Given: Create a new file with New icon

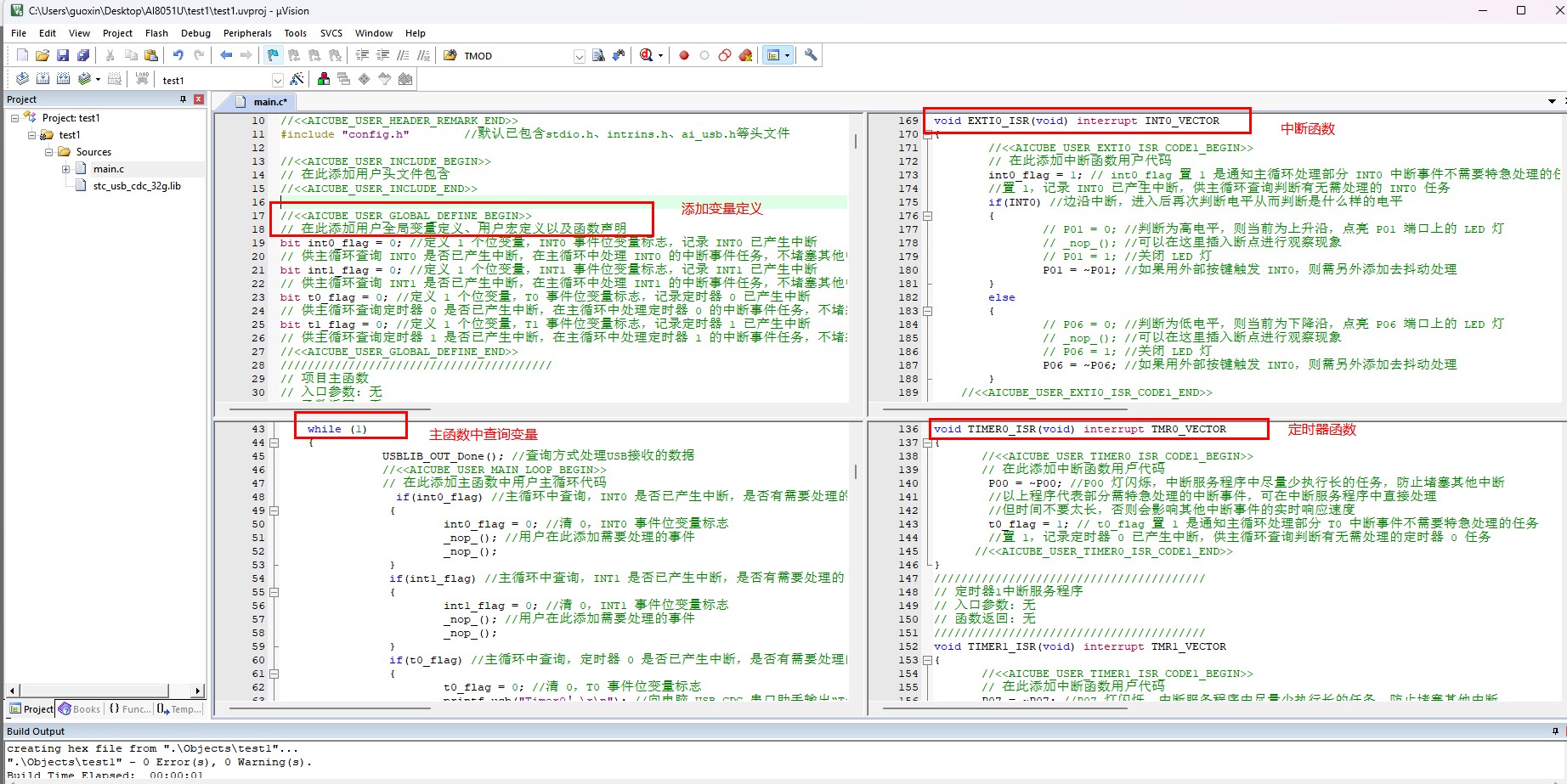Looking at the screenshot, I should 22,55.
